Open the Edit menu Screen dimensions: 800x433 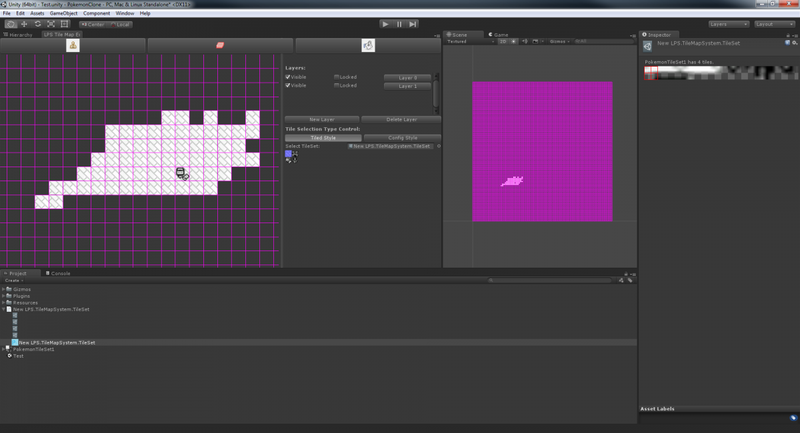(x=20, y=13)
